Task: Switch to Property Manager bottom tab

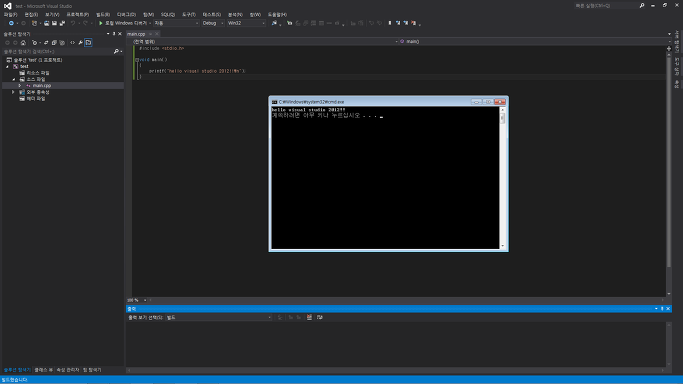Action: pyautogui.click(x=68, y=370)
